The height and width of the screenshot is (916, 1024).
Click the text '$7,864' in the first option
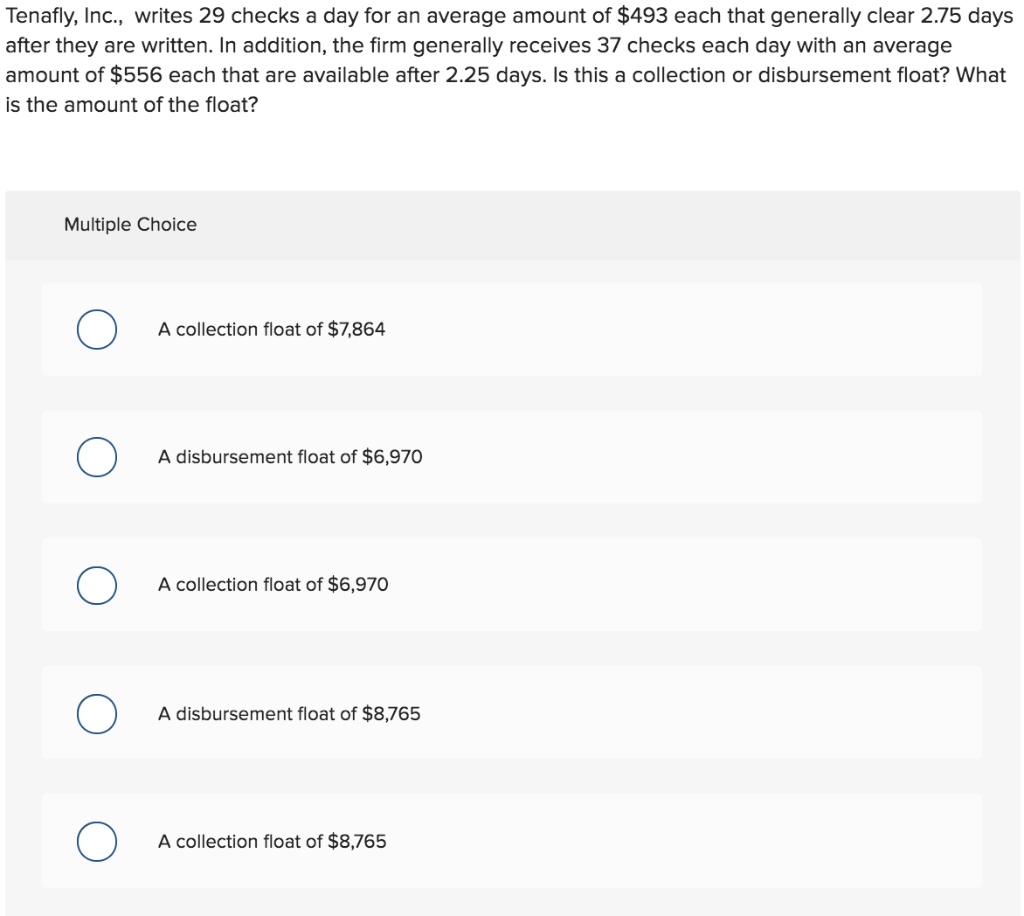pos(359,328)
